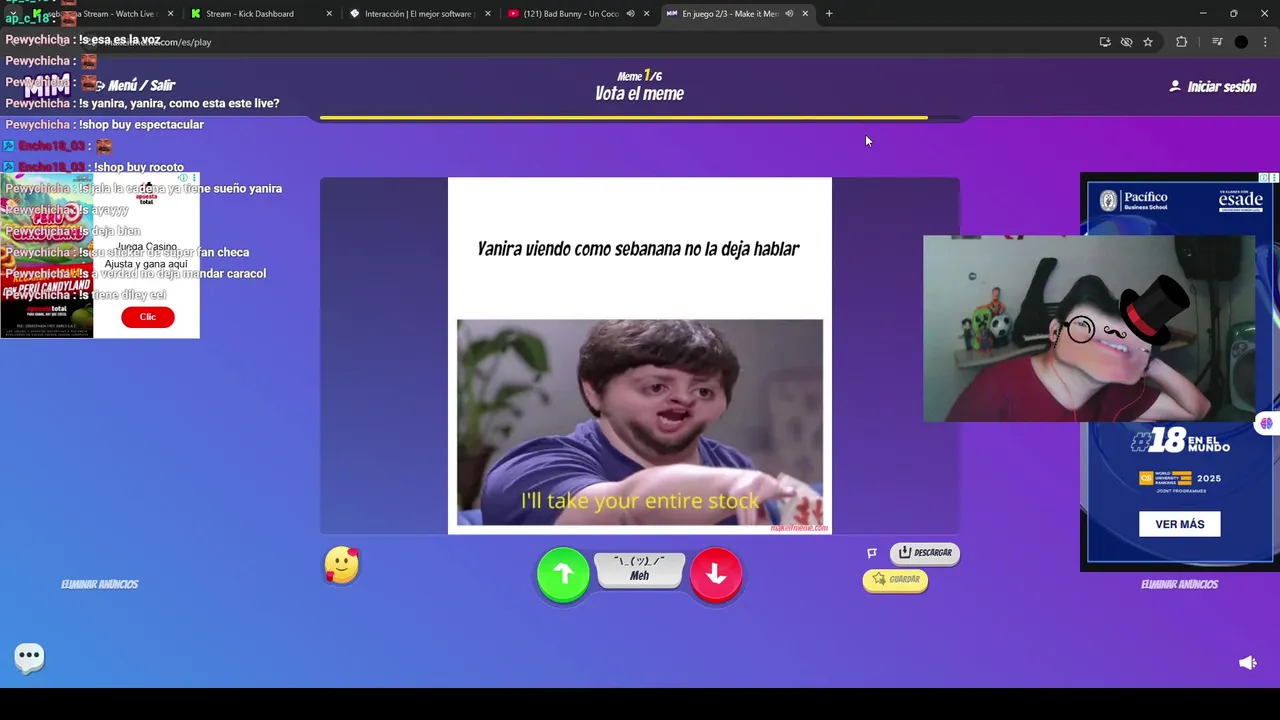Upvote the meme with green arrow button

click(x=563, y=574)
